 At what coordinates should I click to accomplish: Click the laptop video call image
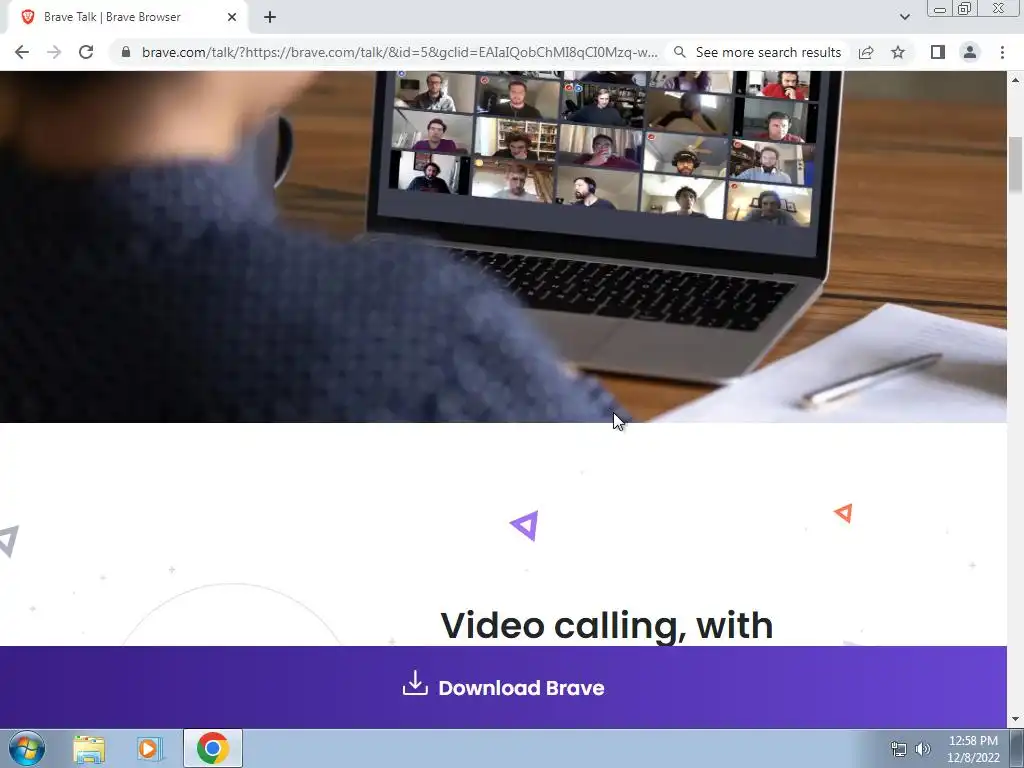504,247
